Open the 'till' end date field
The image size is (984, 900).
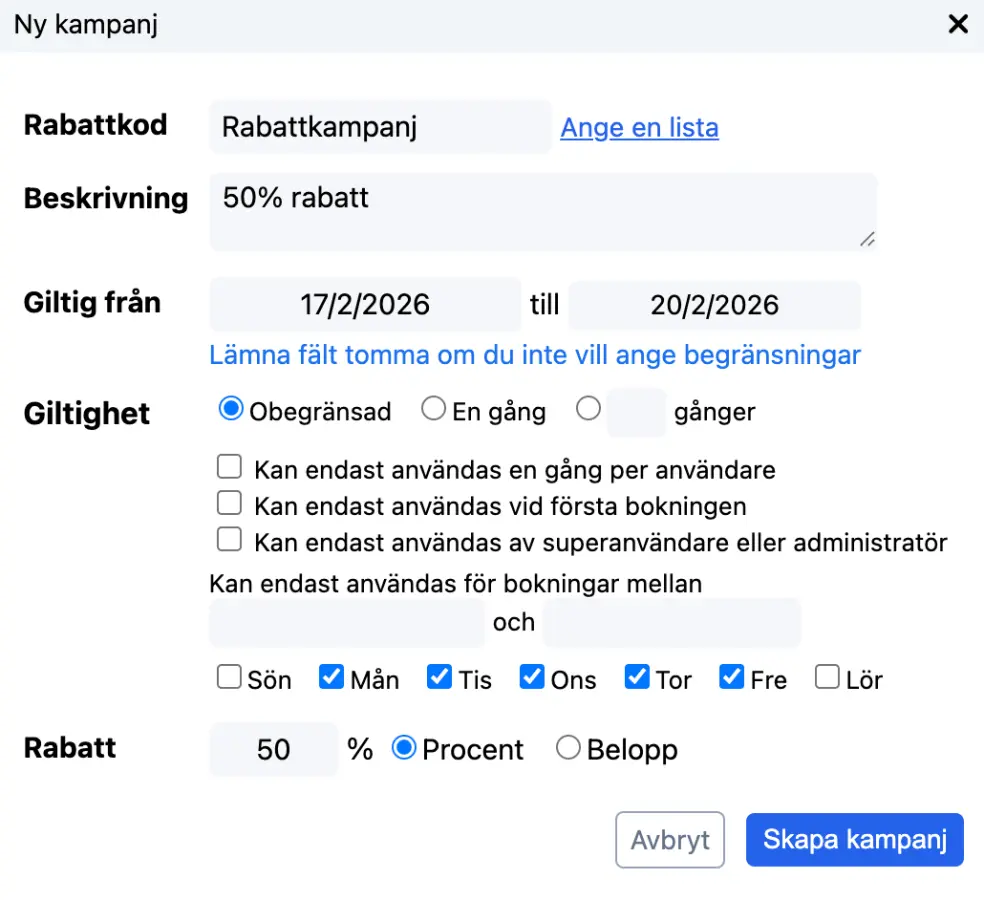[714, 305]
